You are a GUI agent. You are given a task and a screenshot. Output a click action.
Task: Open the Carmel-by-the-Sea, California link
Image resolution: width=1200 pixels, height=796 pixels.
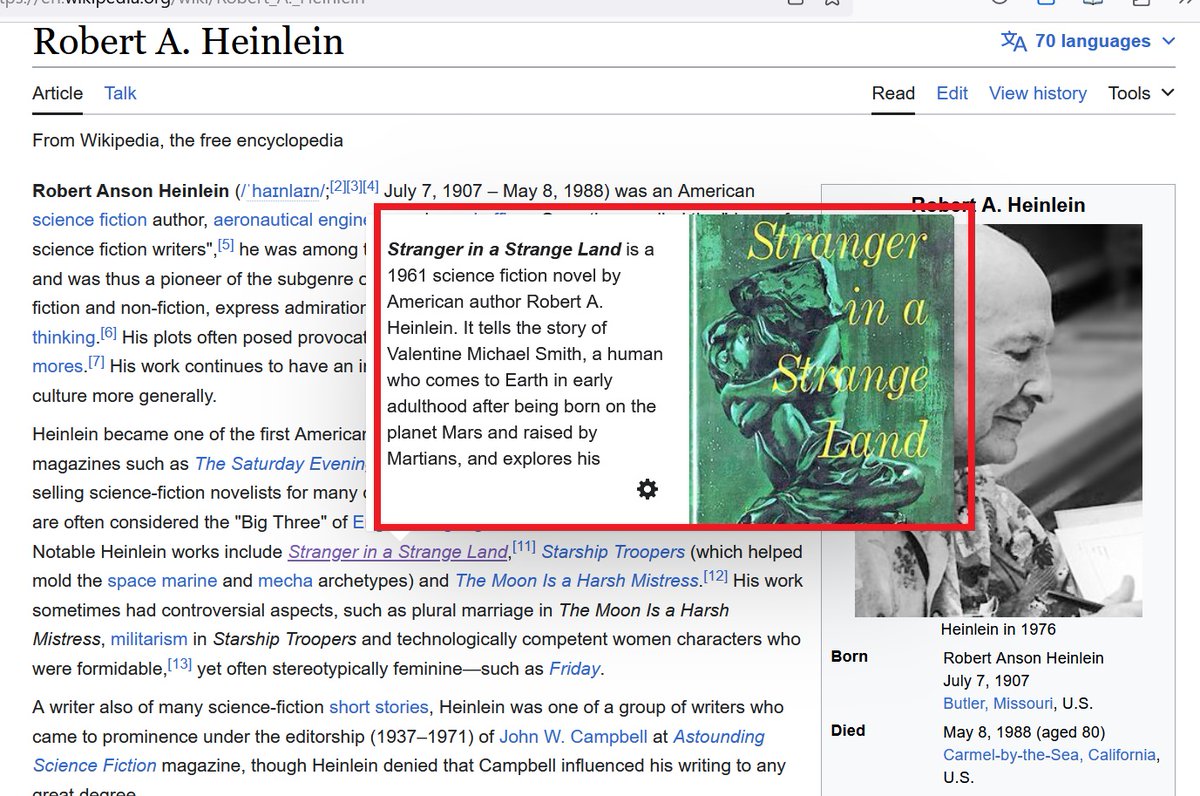pyautogui.click(x=1050, y=754)
